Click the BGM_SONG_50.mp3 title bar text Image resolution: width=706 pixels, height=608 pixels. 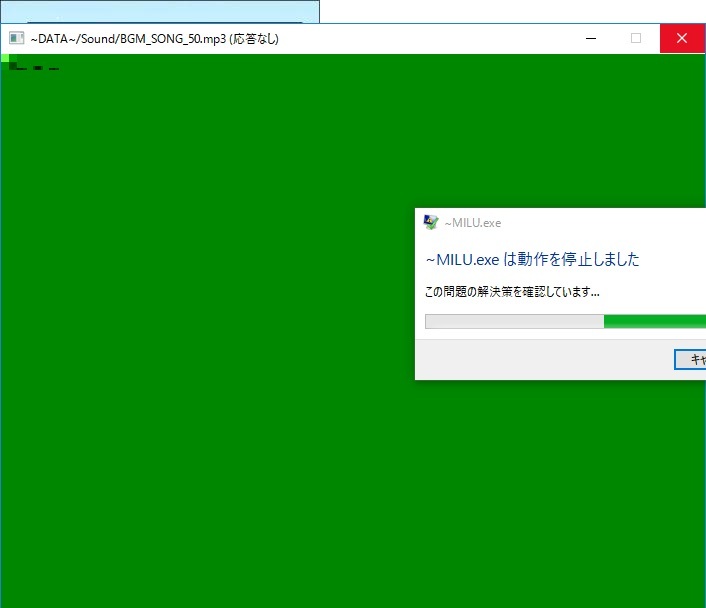[x=121, y=39]
